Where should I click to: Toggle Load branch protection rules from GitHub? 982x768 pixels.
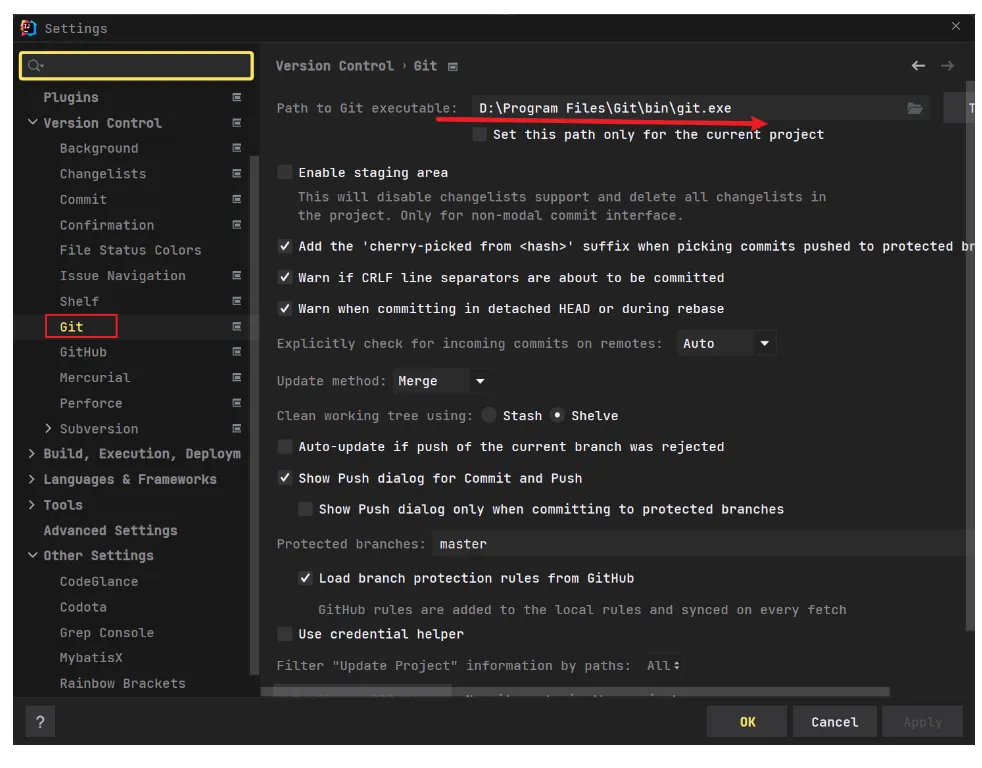(x=306, y=578)
